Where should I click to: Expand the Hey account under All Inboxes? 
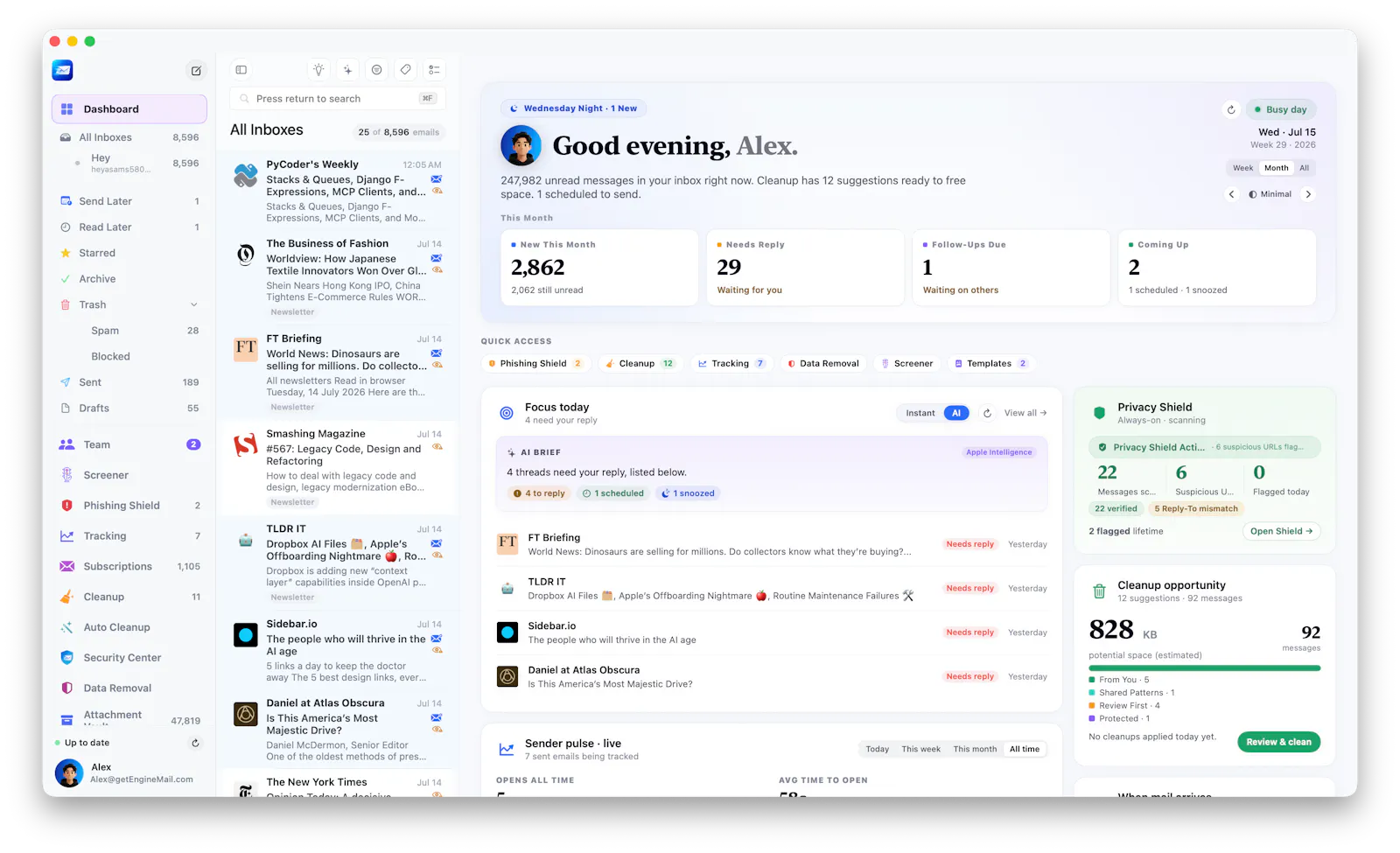129,164
